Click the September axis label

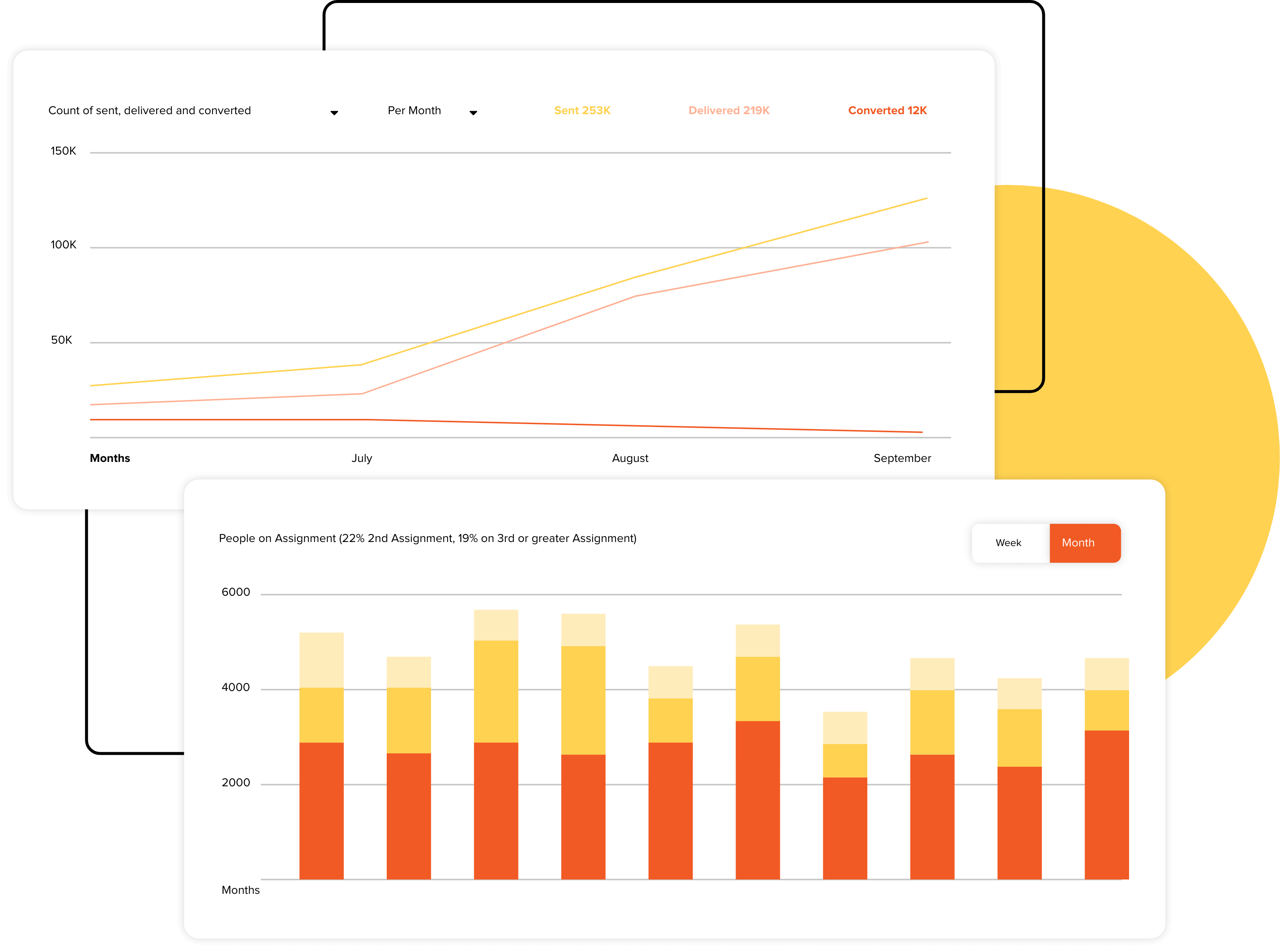pos(902,458)
